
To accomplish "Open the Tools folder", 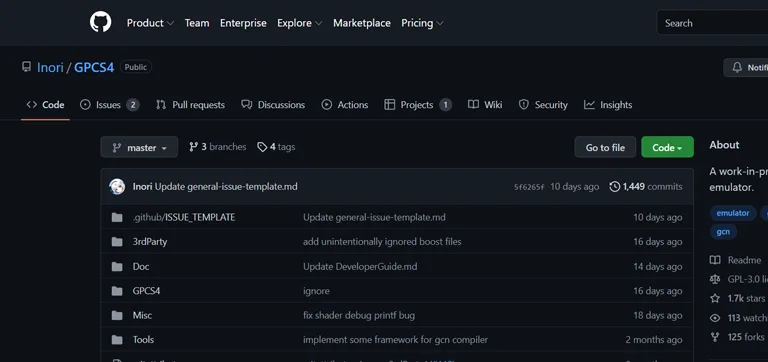I will (x=143, y=339).
